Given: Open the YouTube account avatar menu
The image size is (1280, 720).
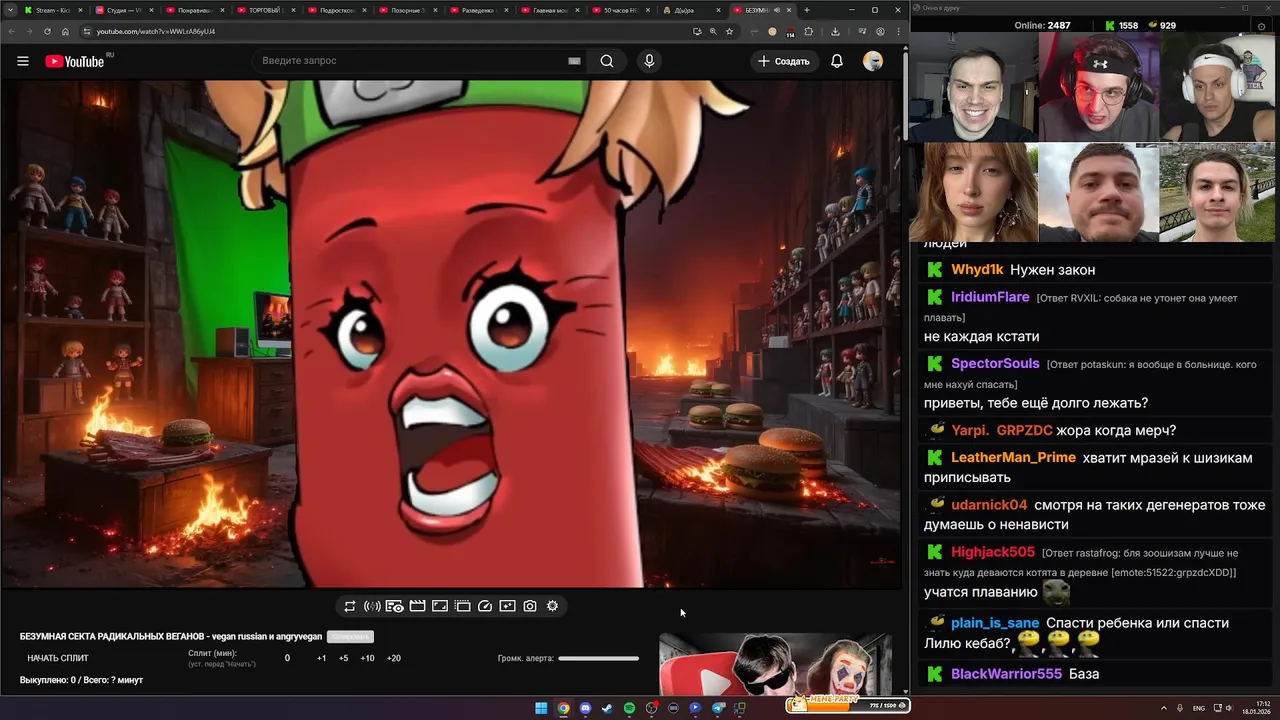Looking at the screenshot, I should (x=873, y=61).
